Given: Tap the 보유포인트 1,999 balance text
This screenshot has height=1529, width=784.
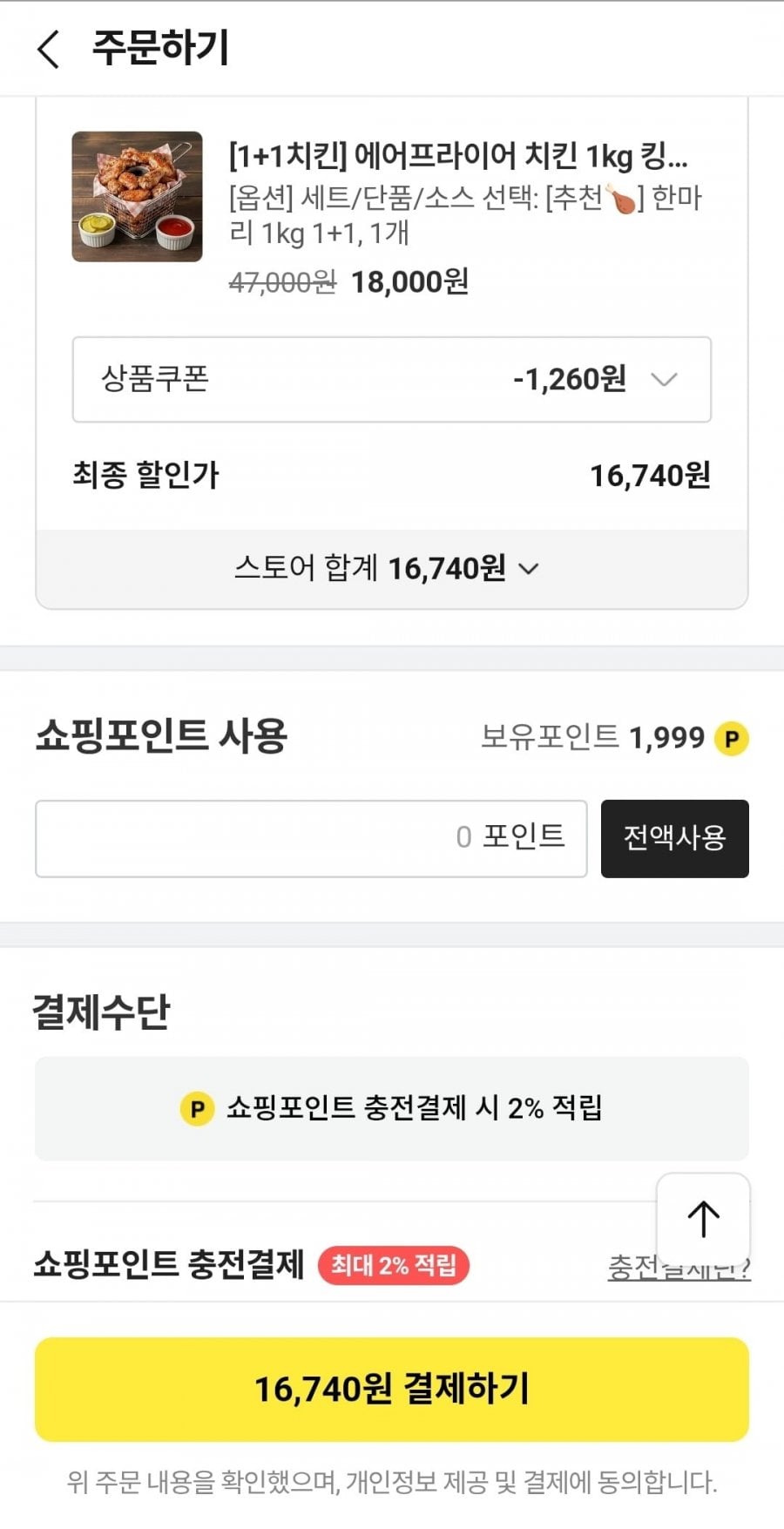Looking at the screenshot, I should click(592, 738).
